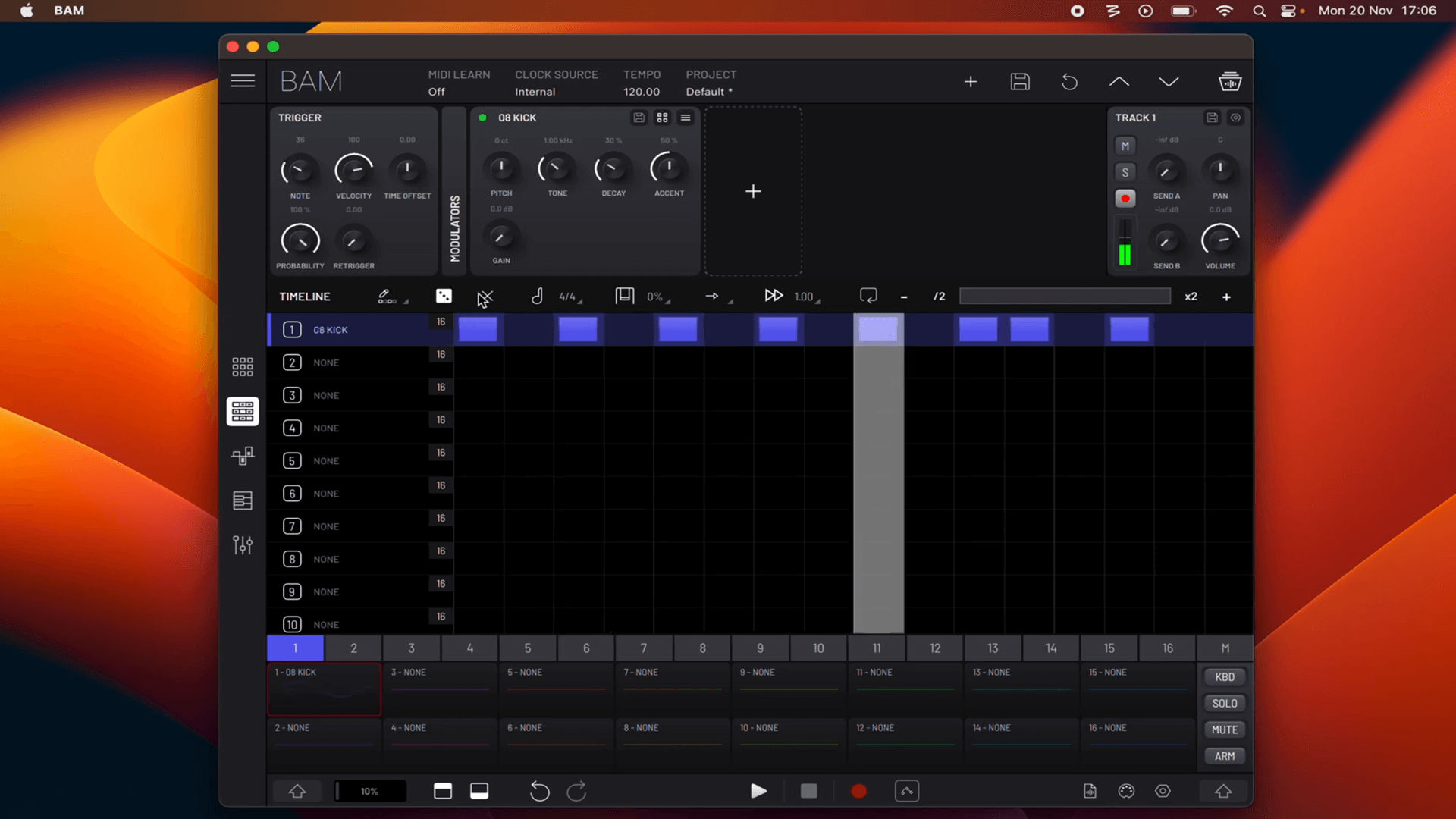This screenshot has width=1456, height=819.
Task: Select the grid pads view in sidebar
Action: [243, 366]
